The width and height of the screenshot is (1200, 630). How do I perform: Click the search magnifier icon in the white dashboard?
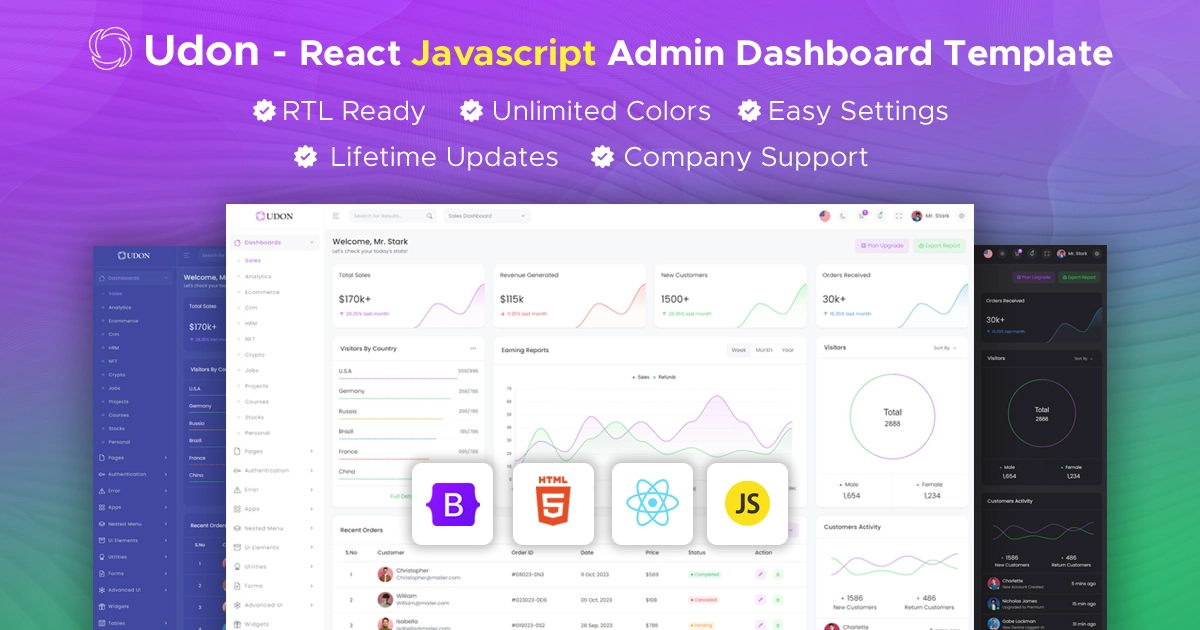pyautogui.click(x=430, y=216)
